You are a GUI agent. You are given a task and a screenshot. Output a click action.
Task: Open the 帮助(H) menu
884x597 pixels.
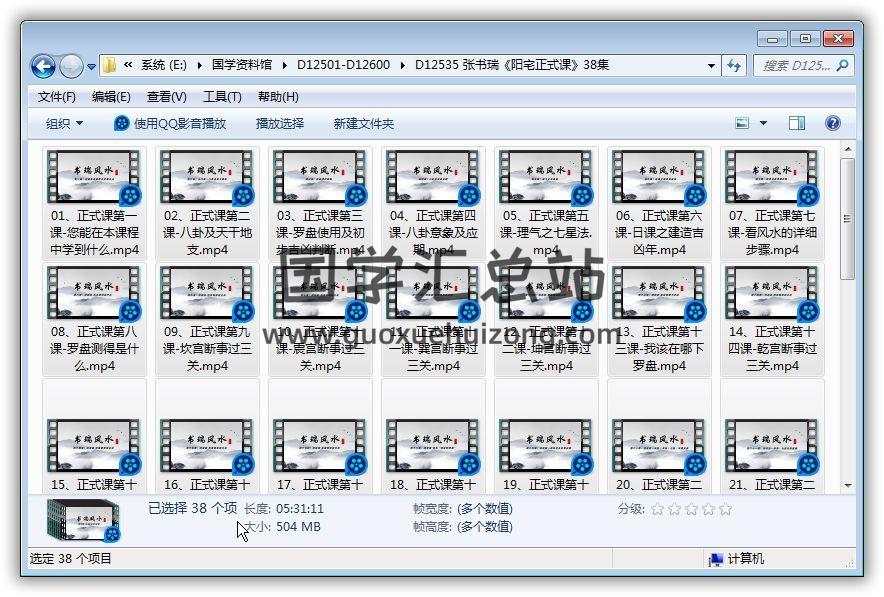pos(278,97)
